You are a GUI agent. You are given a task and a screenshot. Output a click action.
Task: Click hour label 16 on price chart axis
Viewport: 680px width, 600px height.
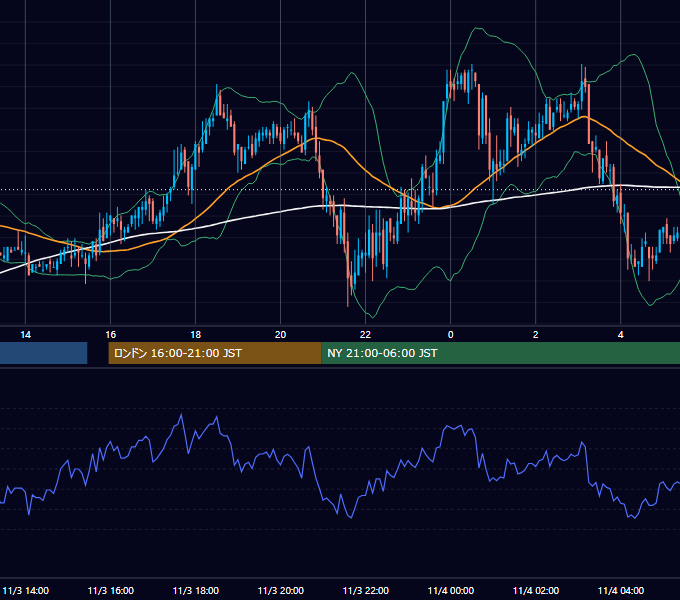[111, 334]
